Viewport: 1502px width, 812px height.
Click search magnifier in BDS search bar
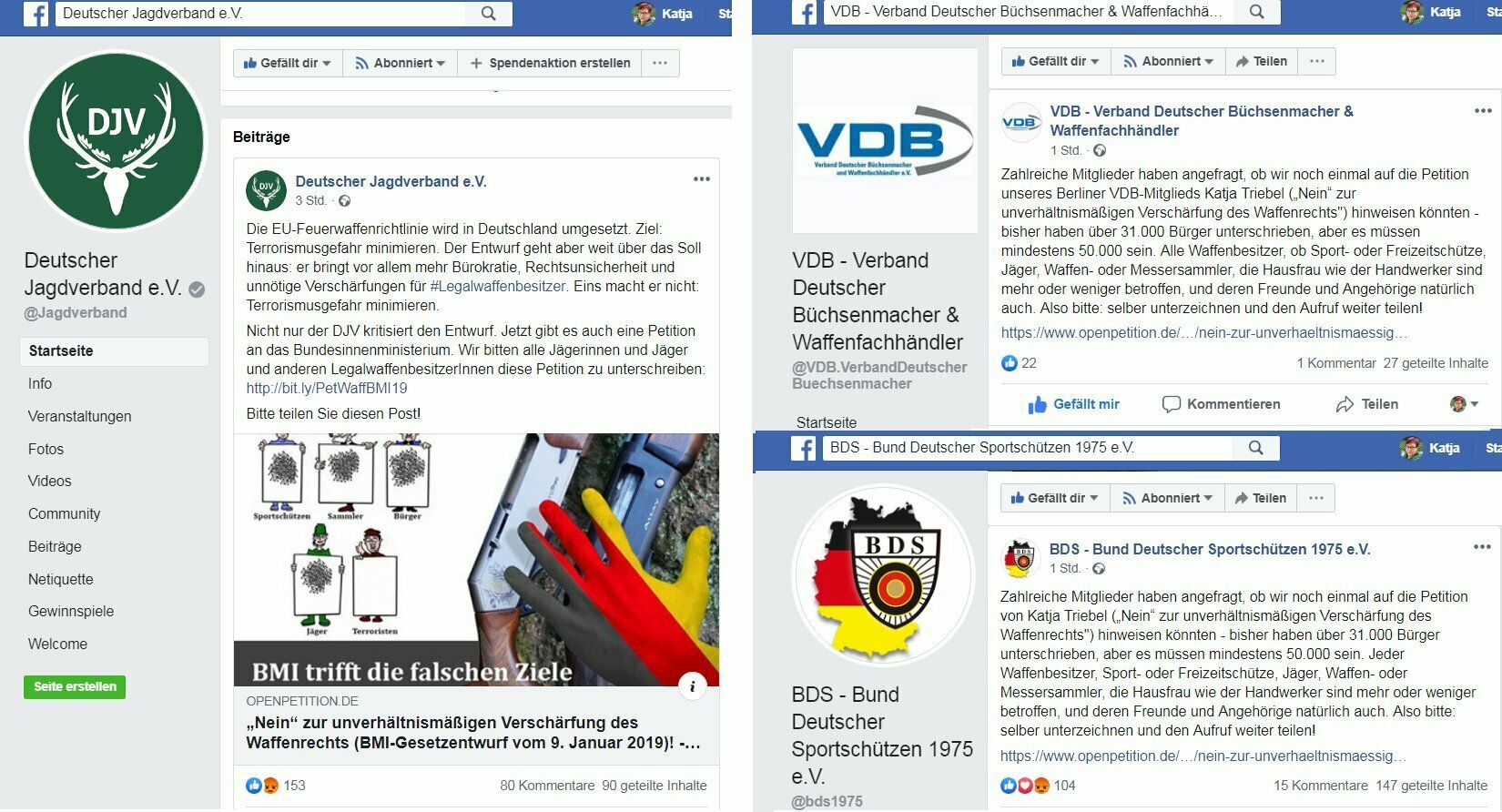[x=1255, y=448]
